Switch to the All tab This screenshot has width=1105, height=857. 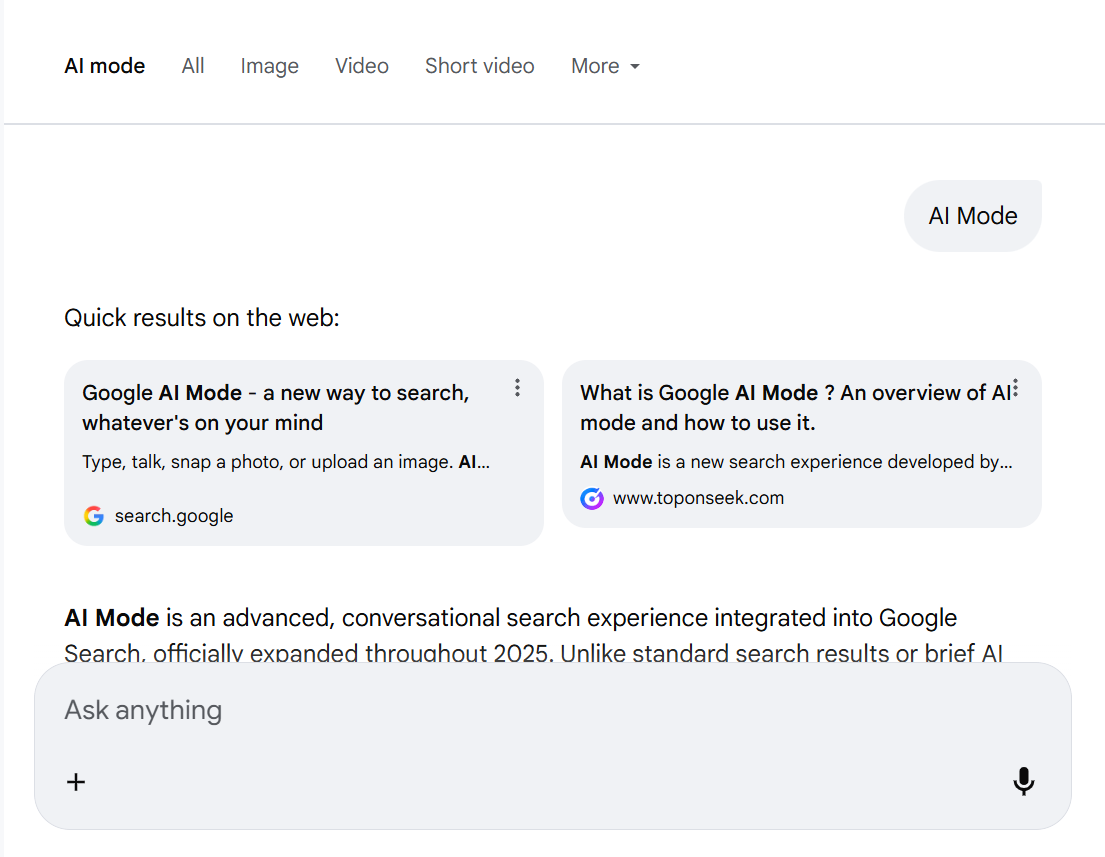coord(192,66)
